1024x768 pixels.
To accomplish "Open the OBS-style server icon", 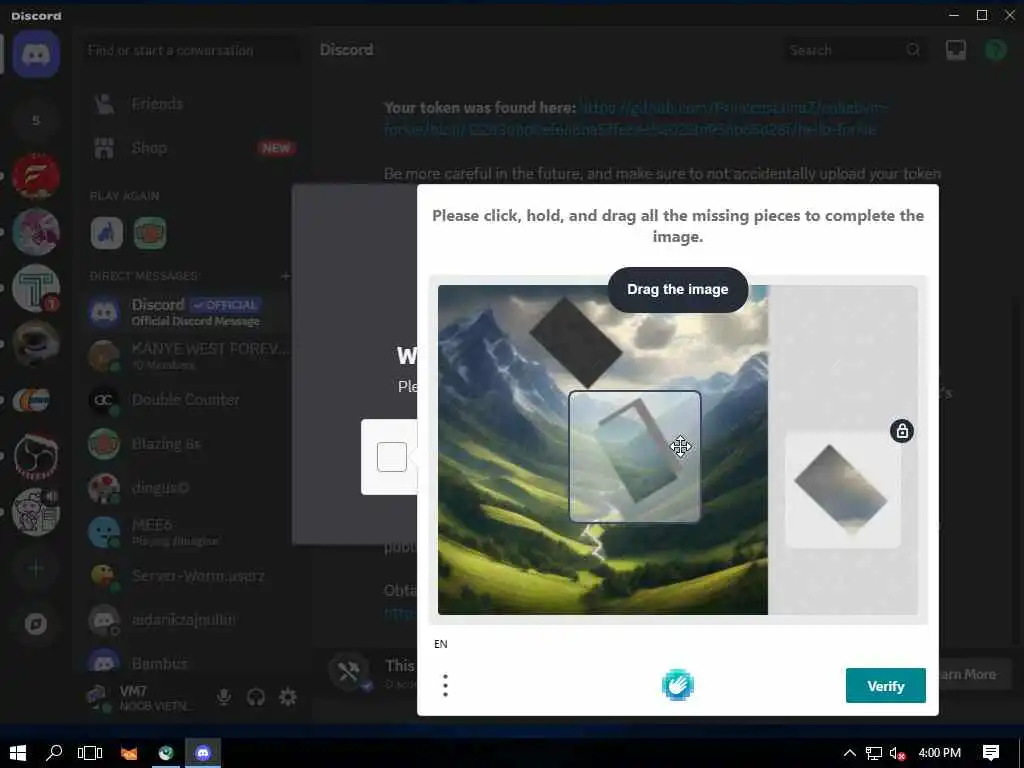I will [36, 456].
